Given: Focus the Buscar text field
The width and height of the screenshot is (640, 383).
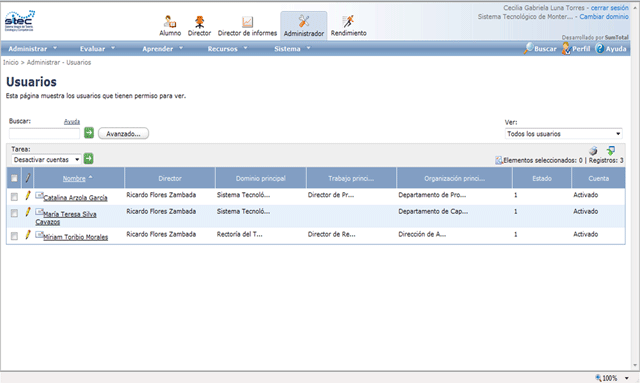Looking at the screenshot, I should click(x=44, y=133).
